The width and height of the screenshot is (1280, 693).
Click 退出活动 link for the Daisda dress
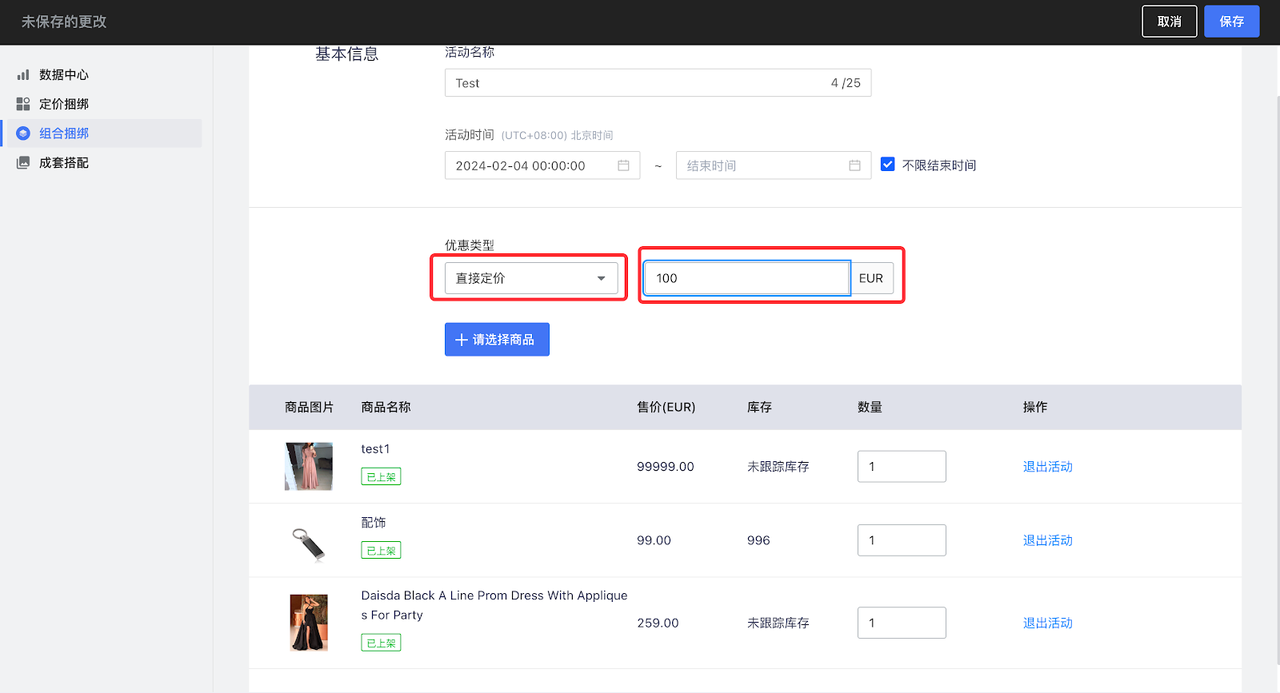(1047, 622)
